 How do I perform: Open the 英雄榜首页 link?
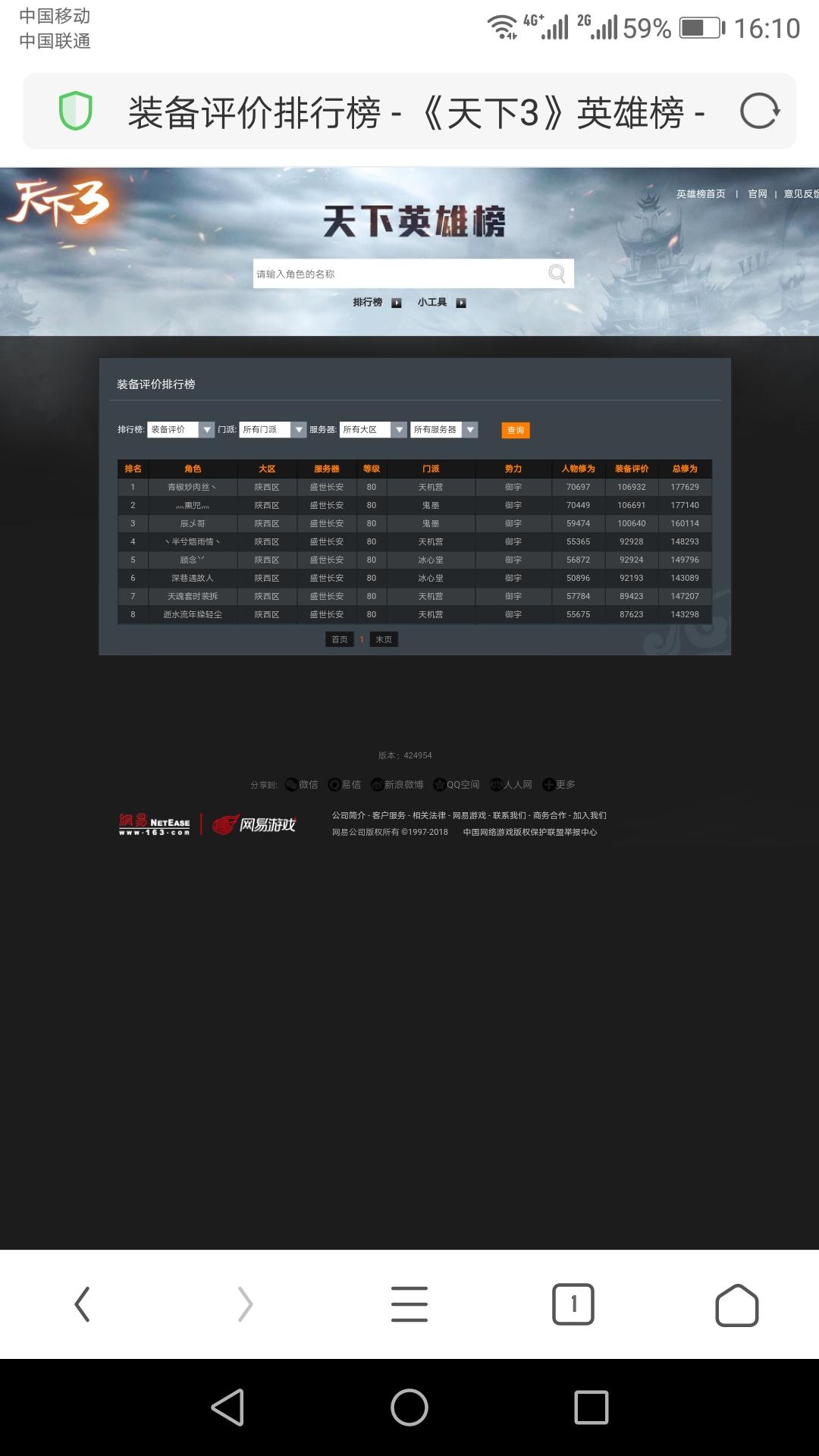(x=701, y=194)
